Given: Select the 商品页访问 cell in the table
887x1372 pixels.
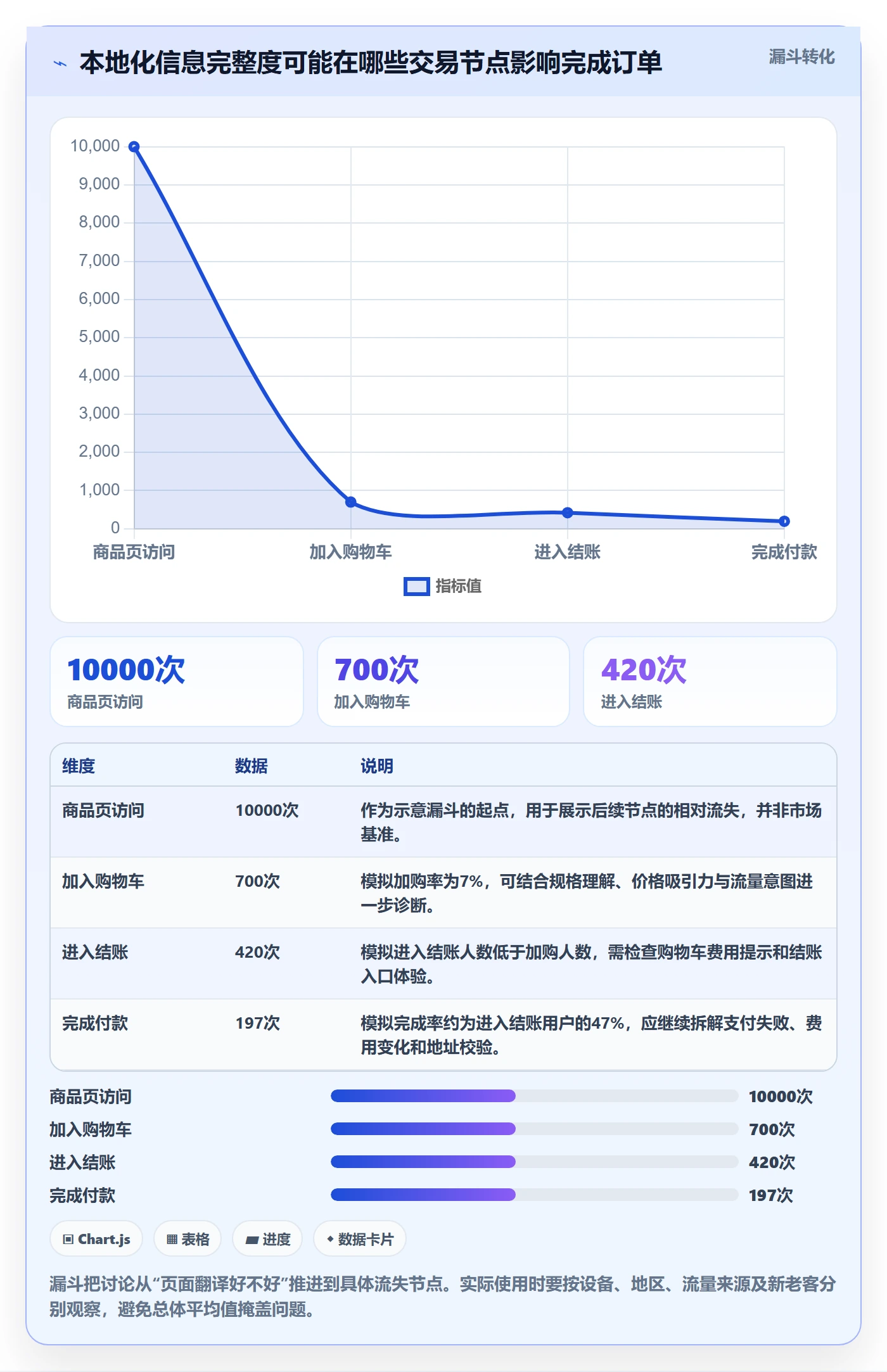Looking at the screenshot, I should pyautogui.click(x=103, y=810).
